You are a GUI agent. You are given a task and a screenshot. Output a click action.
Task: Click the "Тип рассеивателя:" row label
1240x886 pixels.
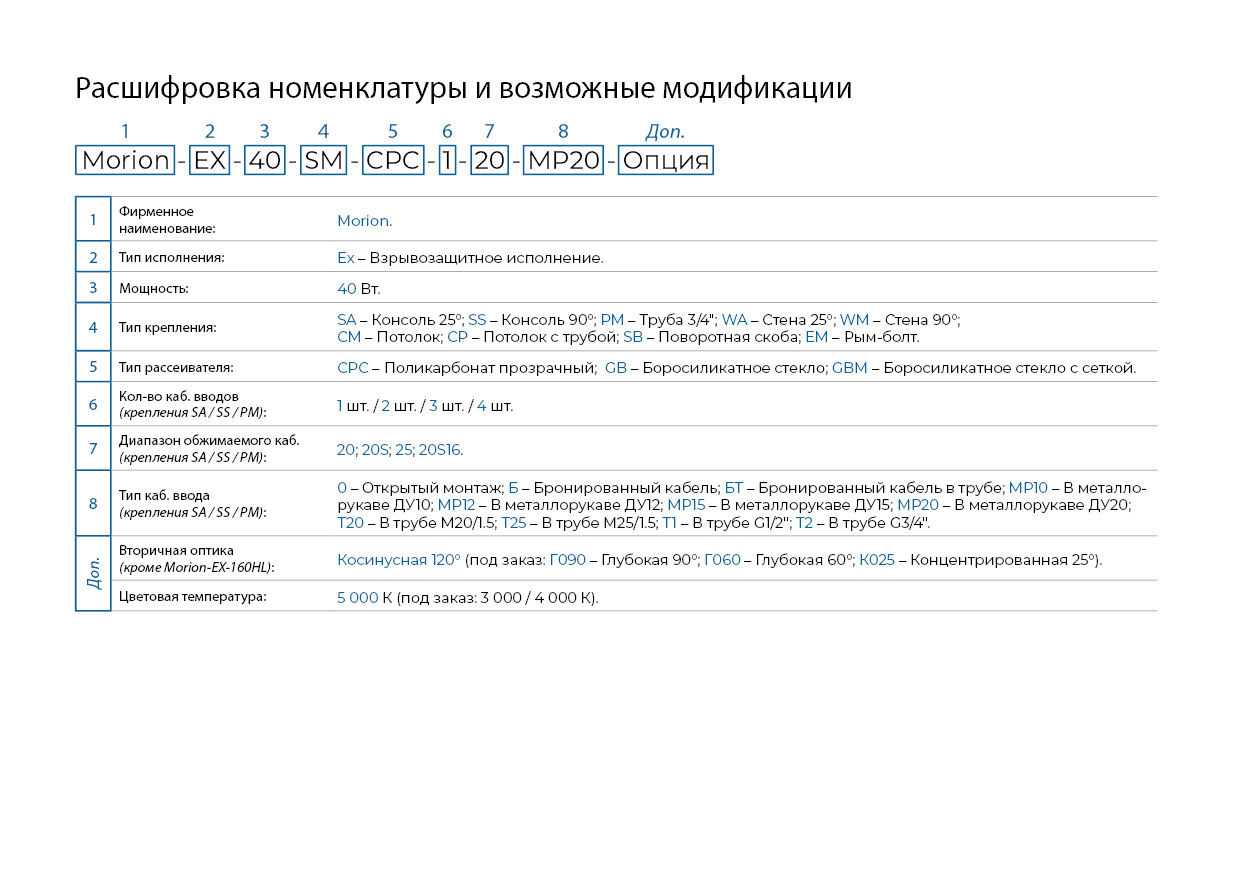[176, 368]
